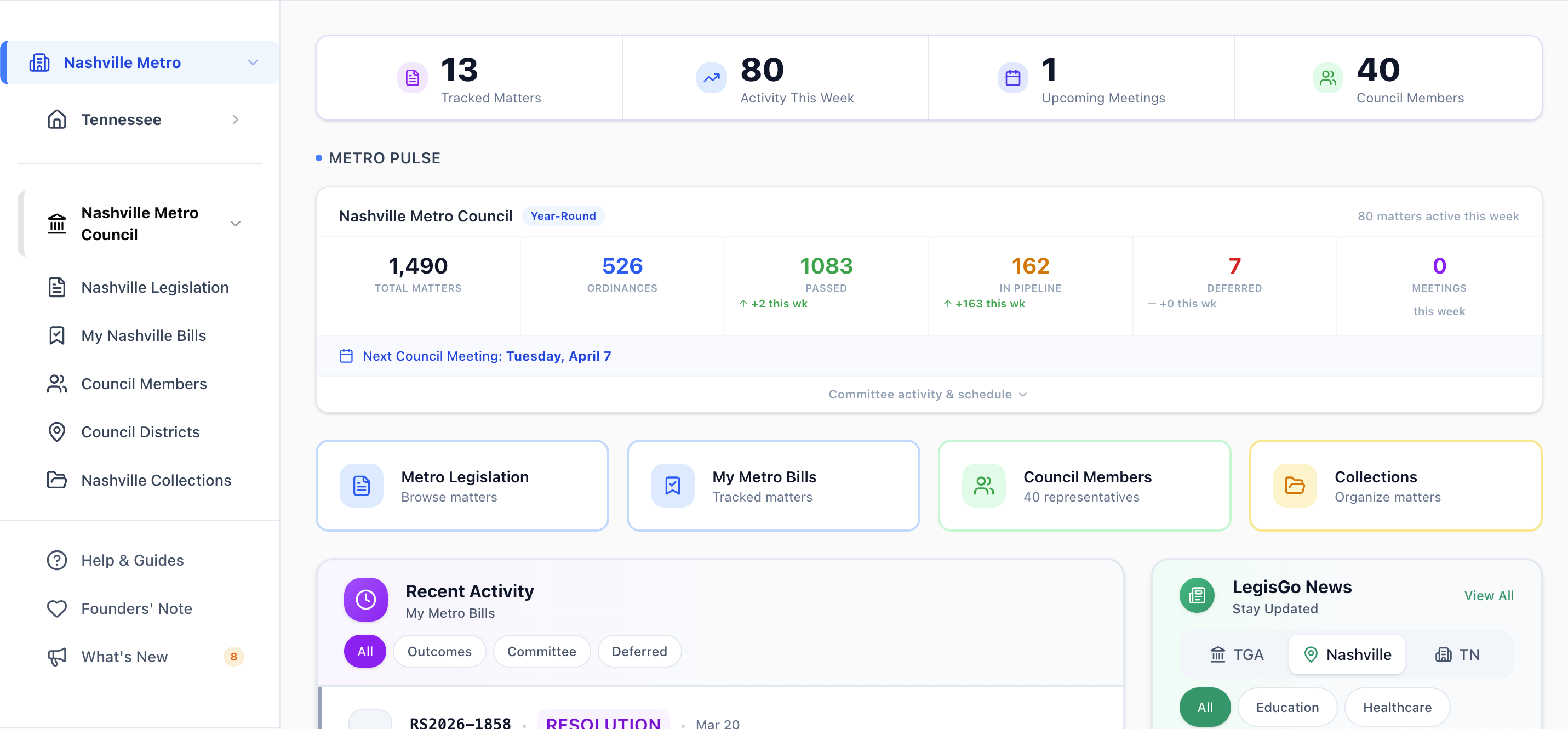Open Council Districts via map pin icon

coord(56,431)
